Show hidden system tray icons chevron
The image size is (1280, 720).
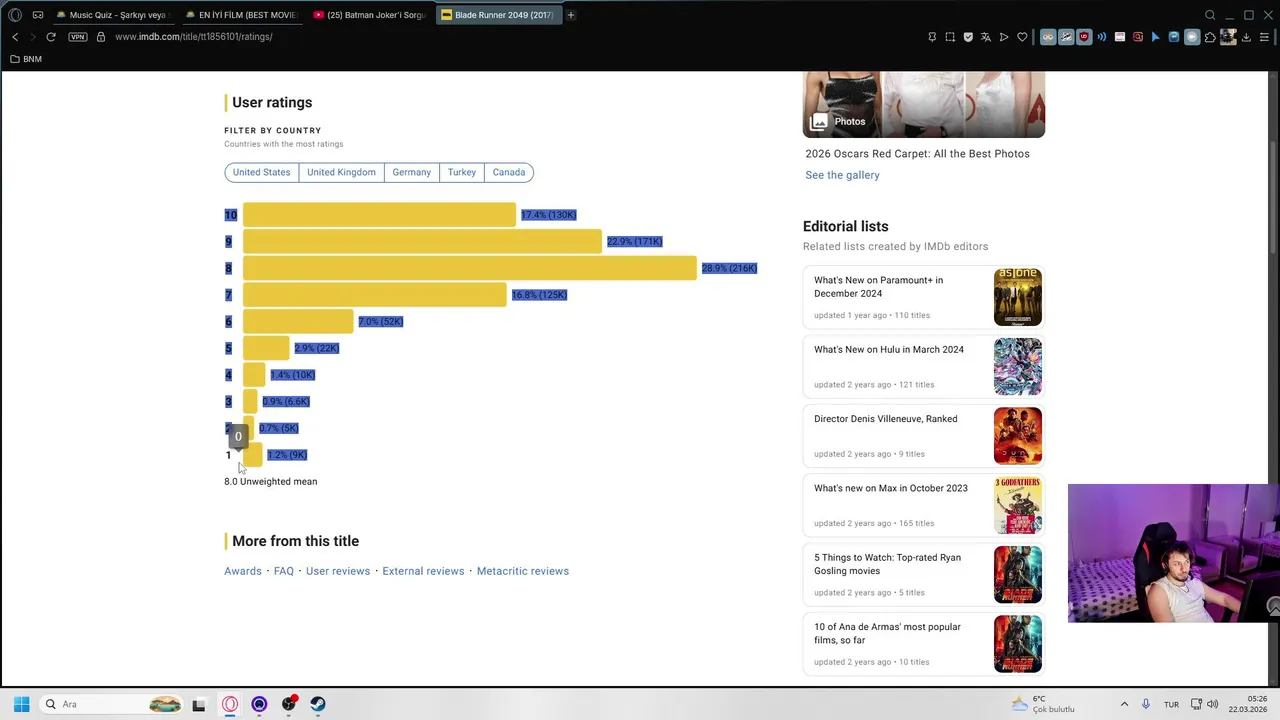pos(1124,704)
